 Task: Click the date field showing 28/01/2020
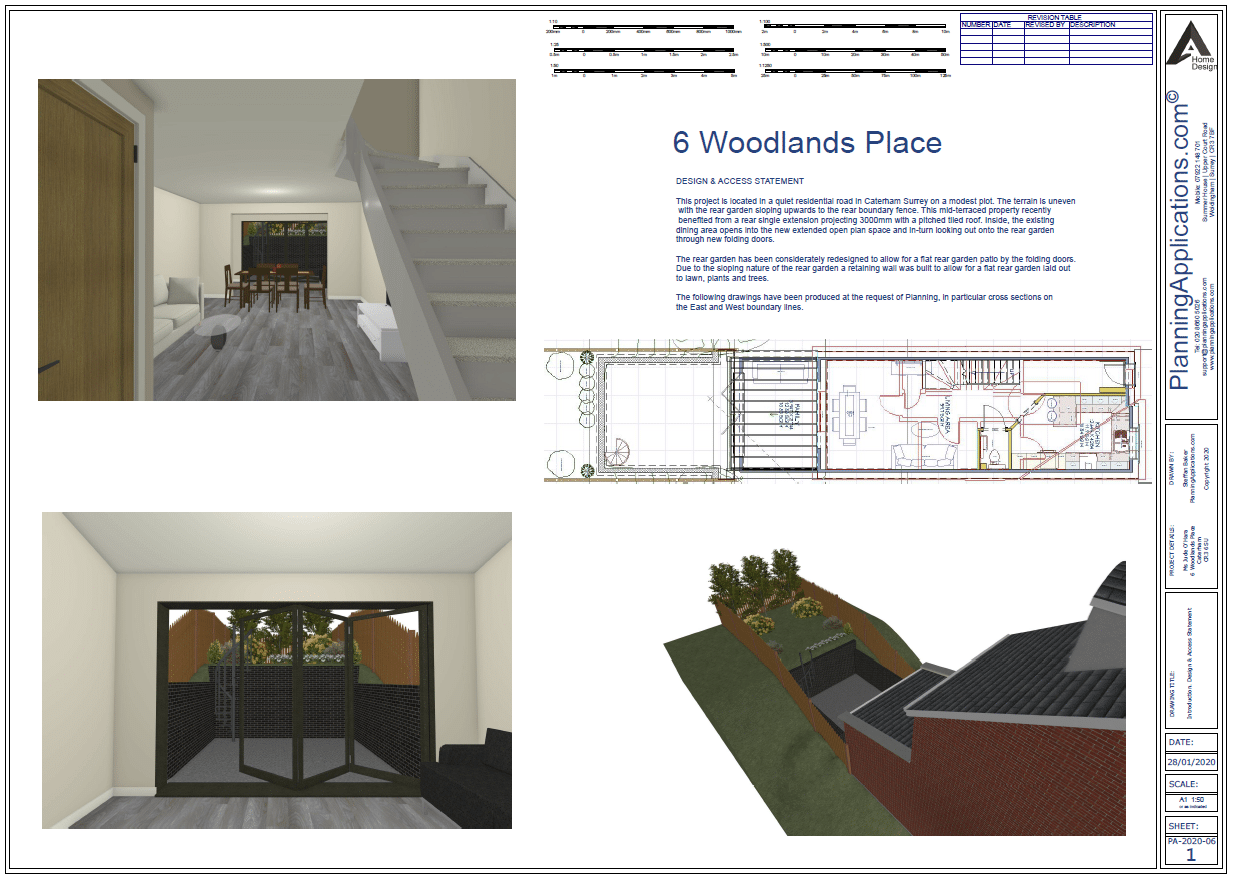1191,761
